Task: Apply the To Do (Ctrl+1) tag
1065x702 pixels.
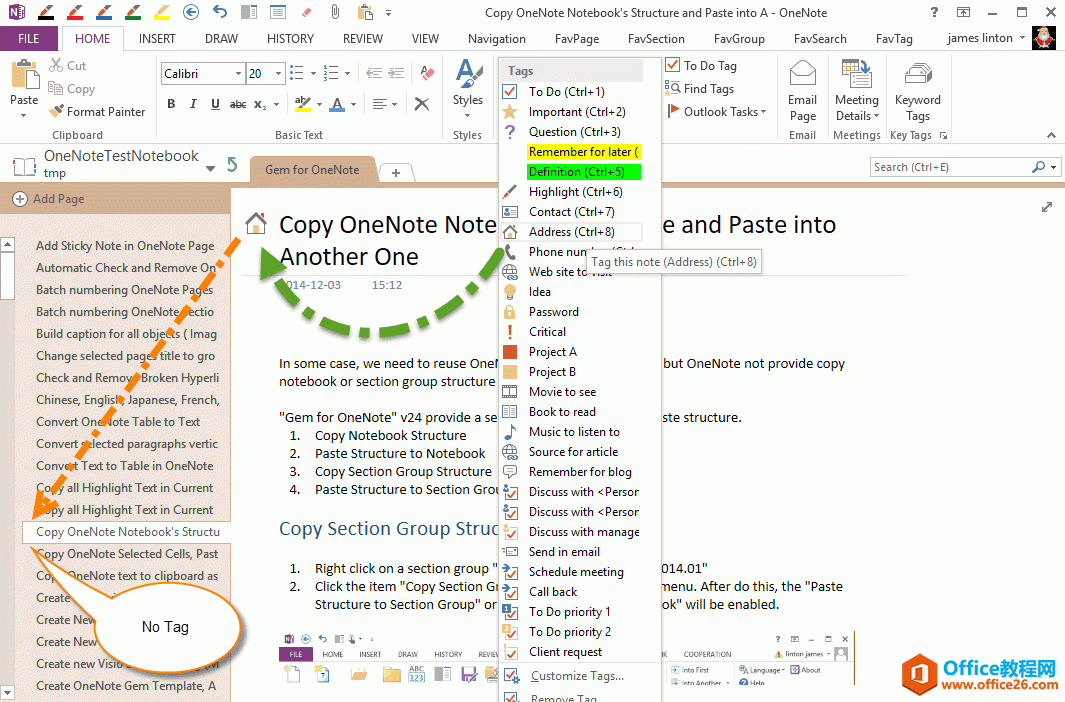Action: (566, 92)
